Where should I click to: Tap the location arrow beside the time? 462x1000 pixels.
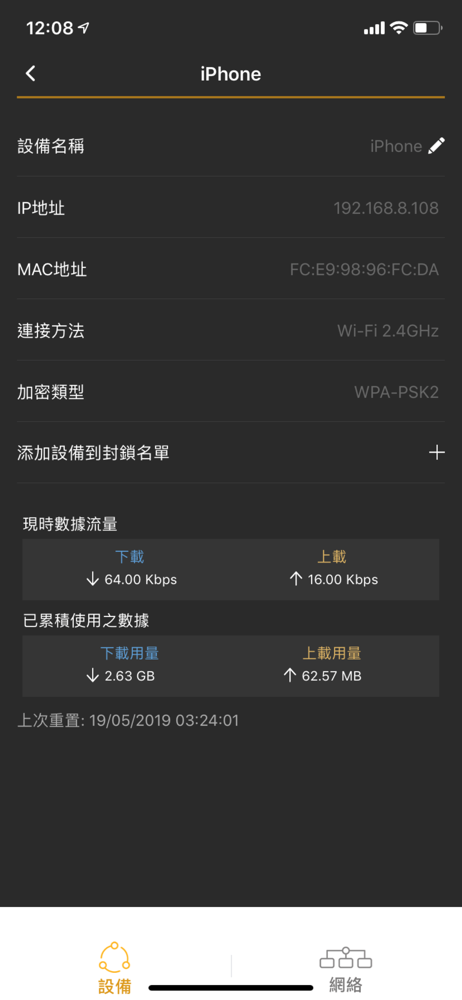[84, 28]
